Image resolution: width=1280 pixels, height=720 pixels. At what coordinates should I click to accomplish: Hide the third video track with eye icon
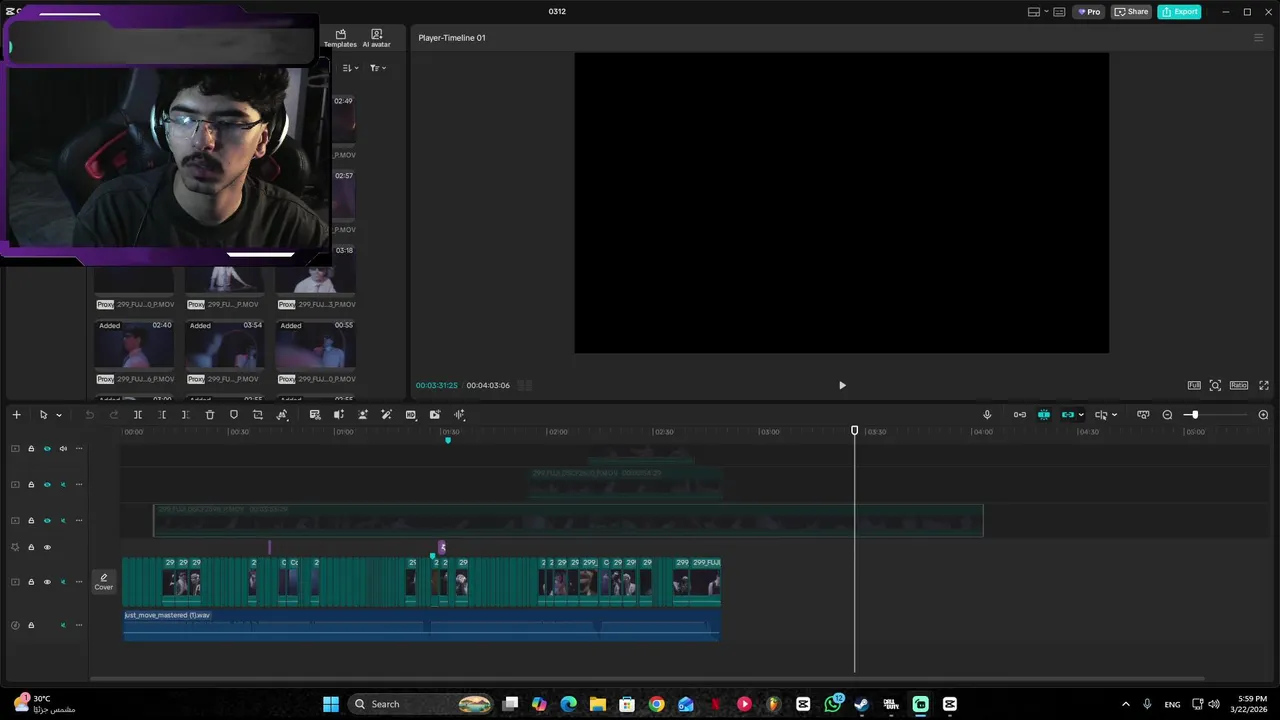47,521
